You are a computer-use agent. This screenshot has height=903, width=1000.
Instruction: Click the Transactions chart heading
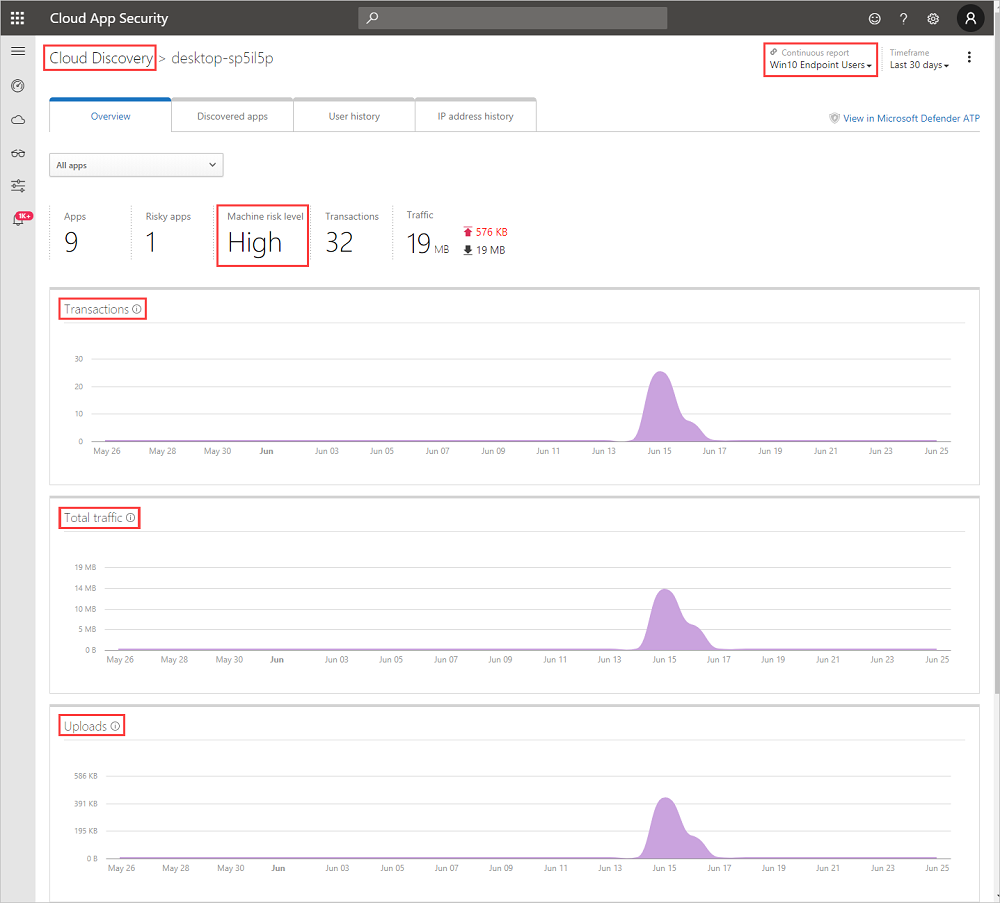96,309
